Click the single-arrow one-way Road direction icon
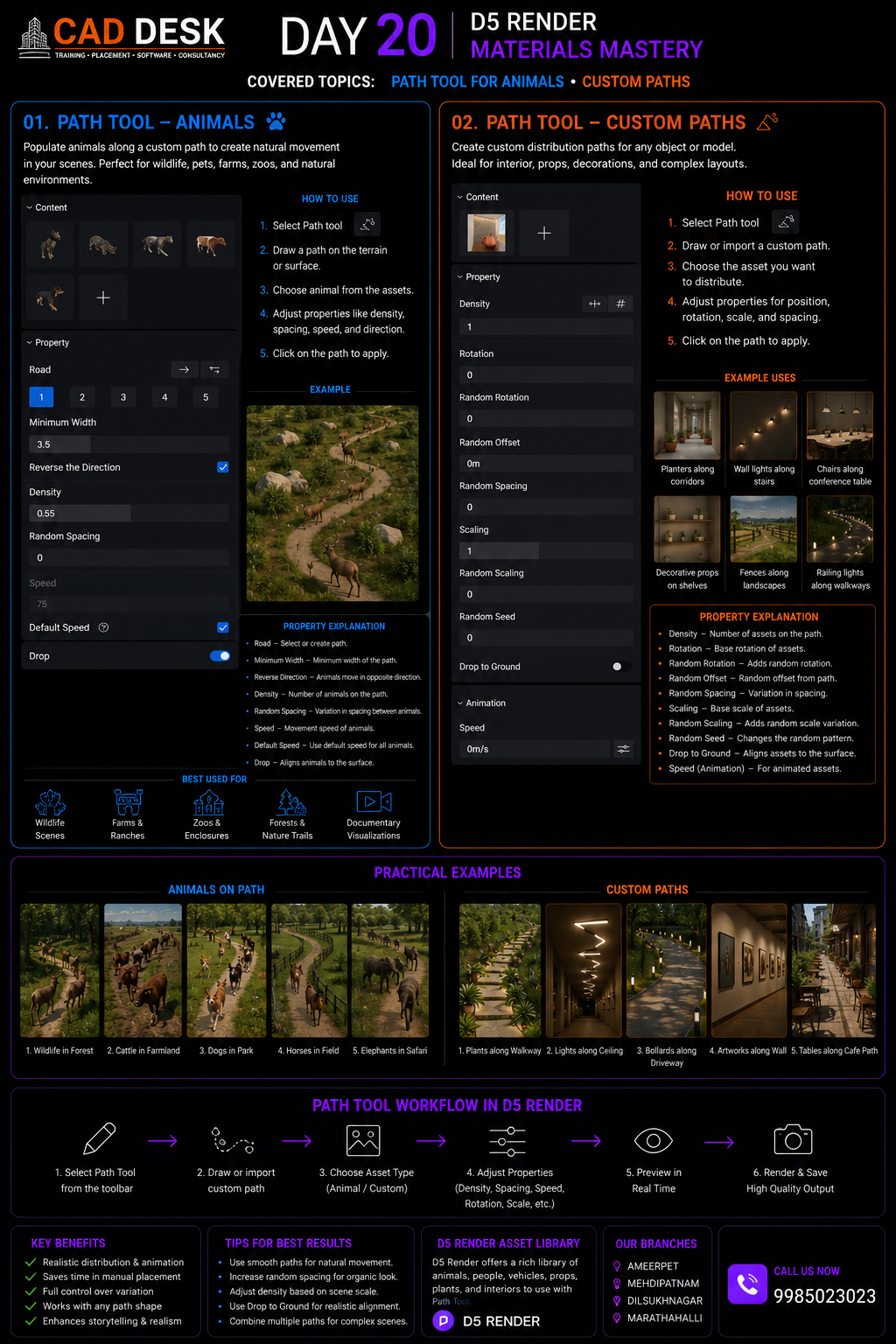This screenshot has width=896, height=1344. (x=184, y=370)
